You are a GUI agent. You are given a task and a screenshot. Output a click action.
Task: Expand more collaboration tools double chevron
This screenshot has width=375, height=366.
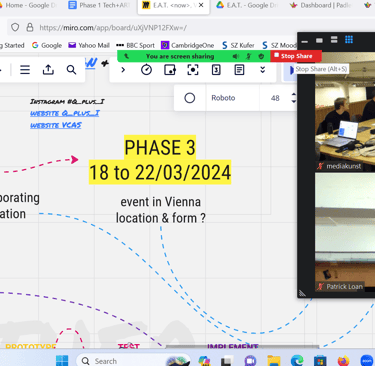pos(263,69)
